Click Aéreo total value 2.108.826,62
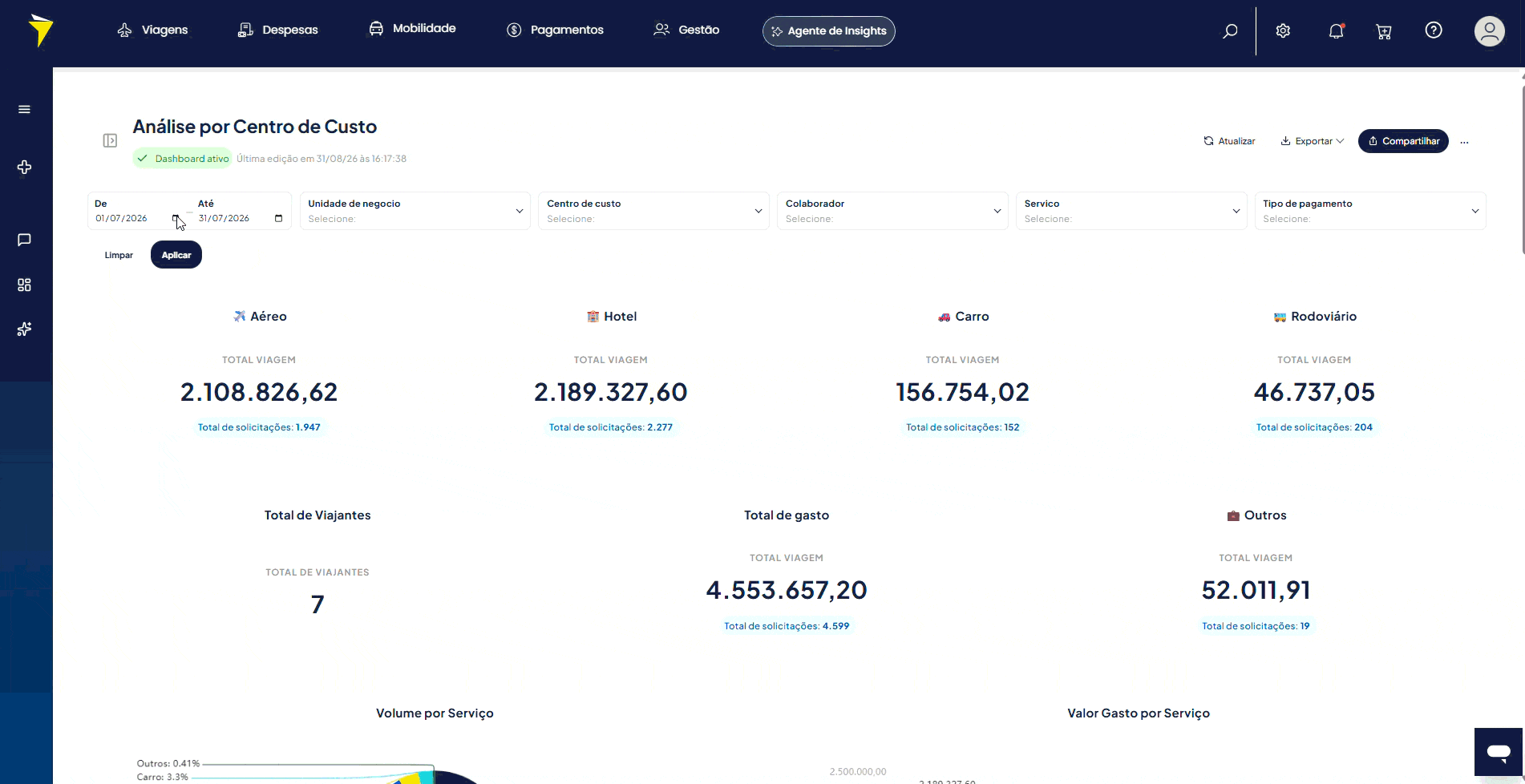 coord(259,392)
